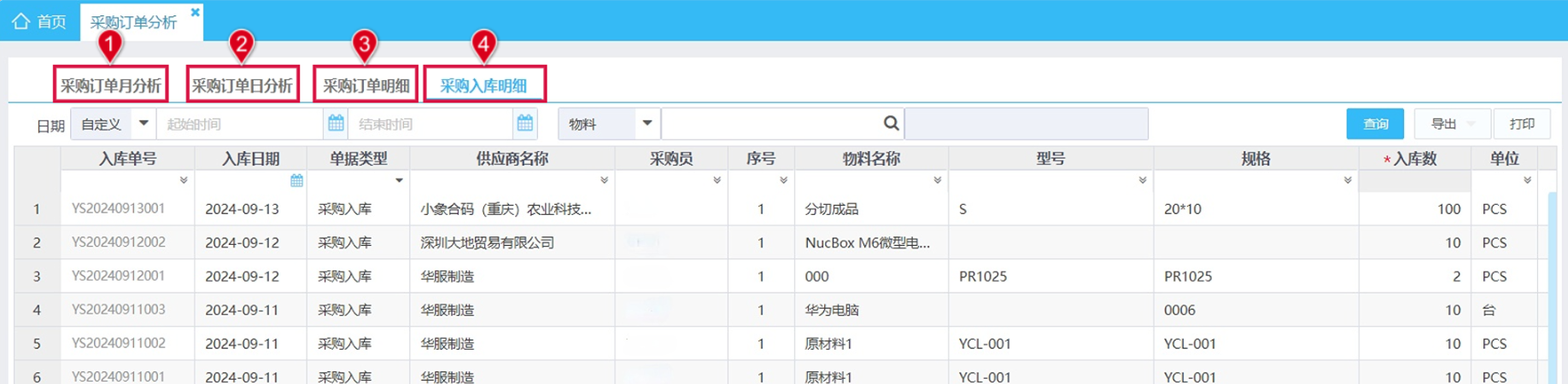Open the start date calendar picker
Screen dimensions: 1568x384
pyautogui.click(x=336, y=124)
